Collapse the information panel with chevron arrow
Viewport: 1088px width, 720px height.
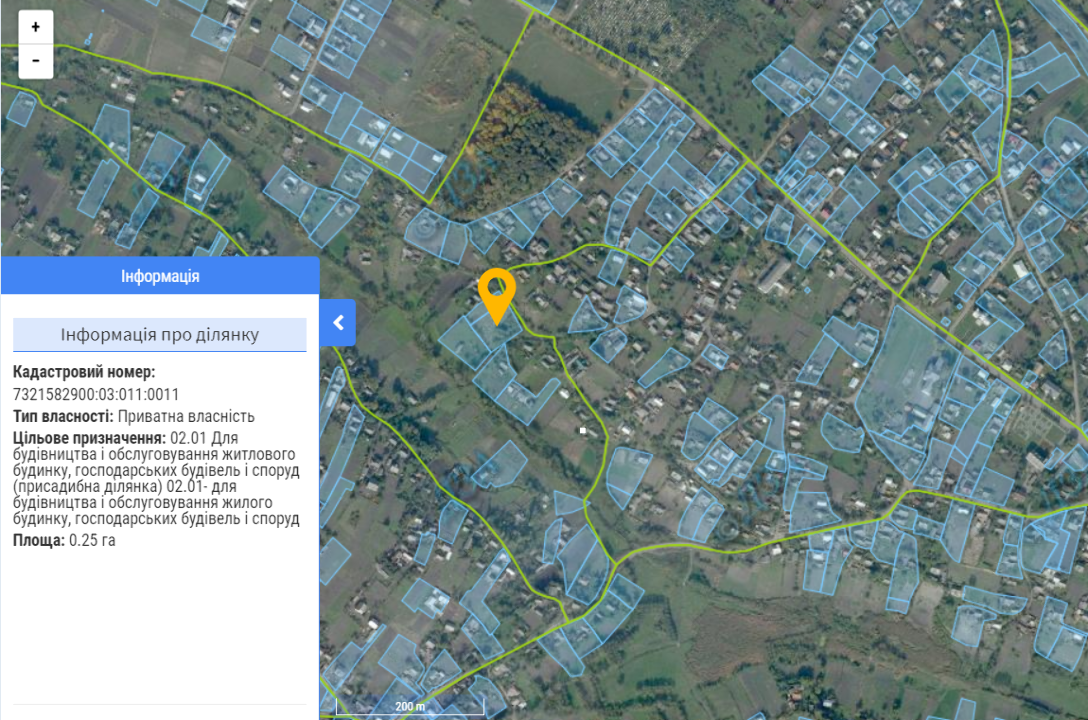tap(338, 322)
